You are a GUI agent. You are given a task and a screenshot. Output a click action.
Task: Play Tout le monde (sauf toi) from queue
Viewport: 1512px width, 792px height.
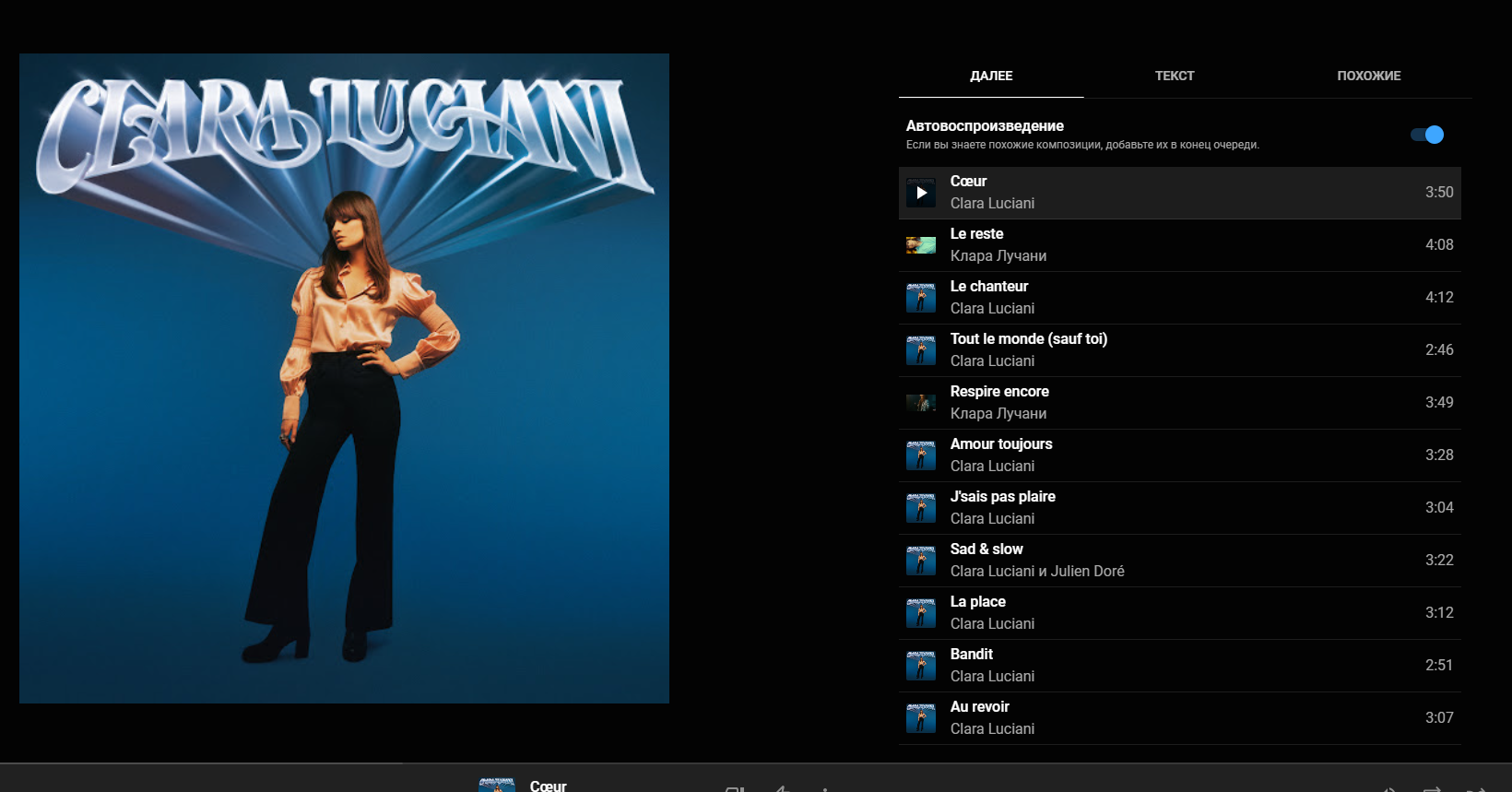coord(1028,339)
